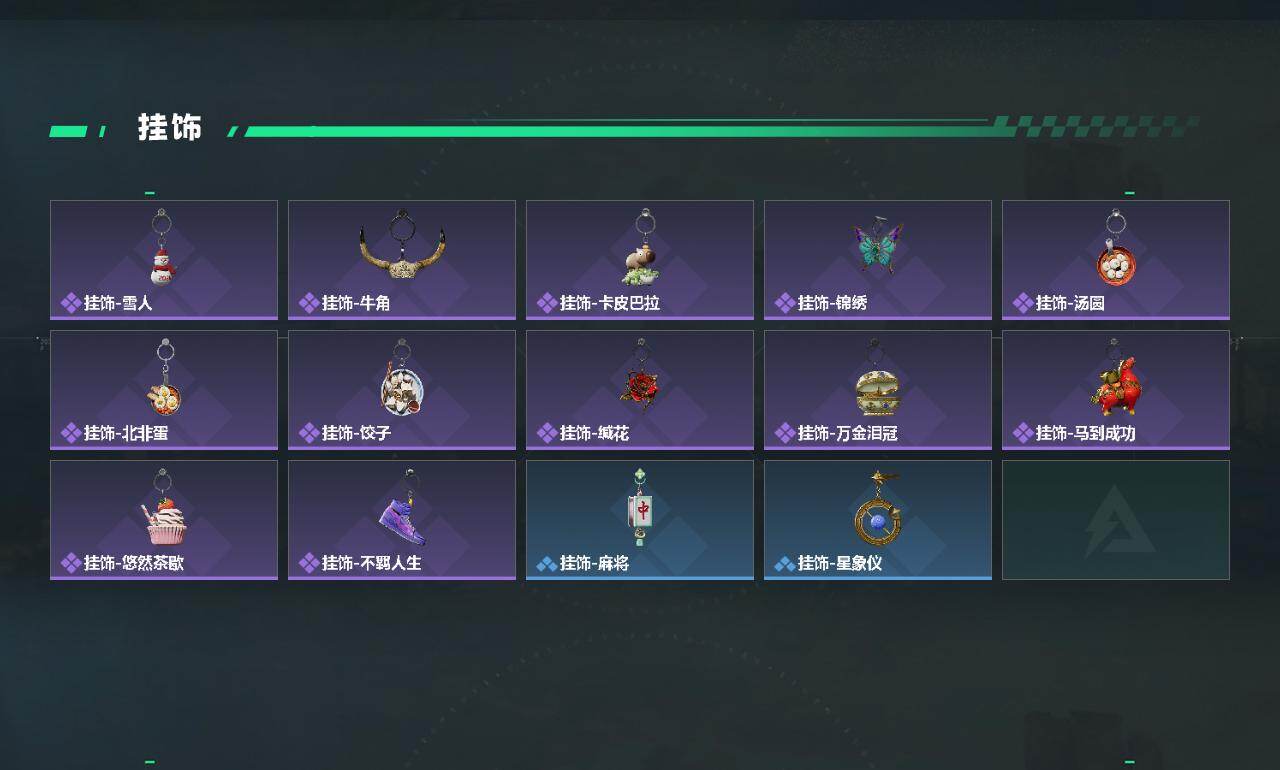
Task: Select the egg noodle charm 挂饰-北非蛋
Action: coord(164,390)
